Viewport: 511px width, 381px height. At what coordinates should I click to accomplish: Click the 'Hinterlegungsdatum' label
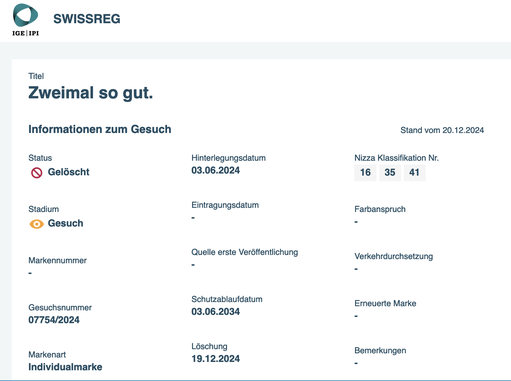click(x=229, y=158)
